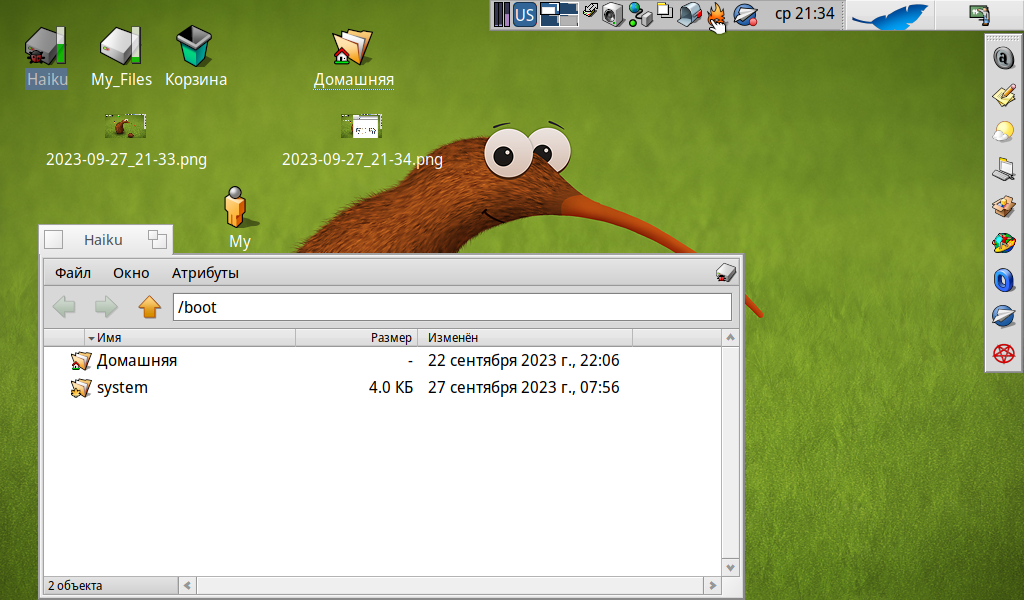
Task: Click the /boot path field
Action: (452, 307)
